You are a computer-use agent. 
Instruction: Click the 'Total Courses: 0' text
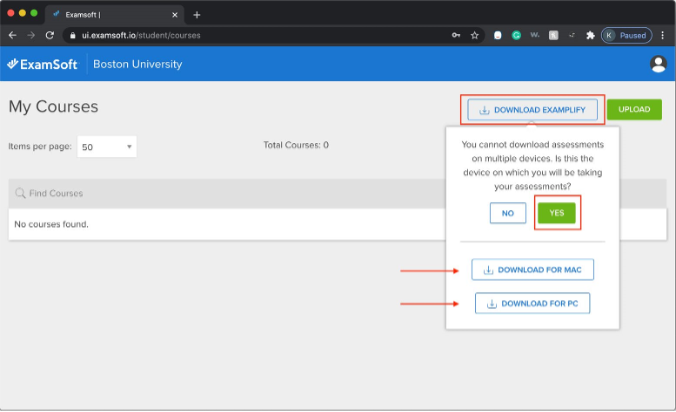tap(296, 145)
